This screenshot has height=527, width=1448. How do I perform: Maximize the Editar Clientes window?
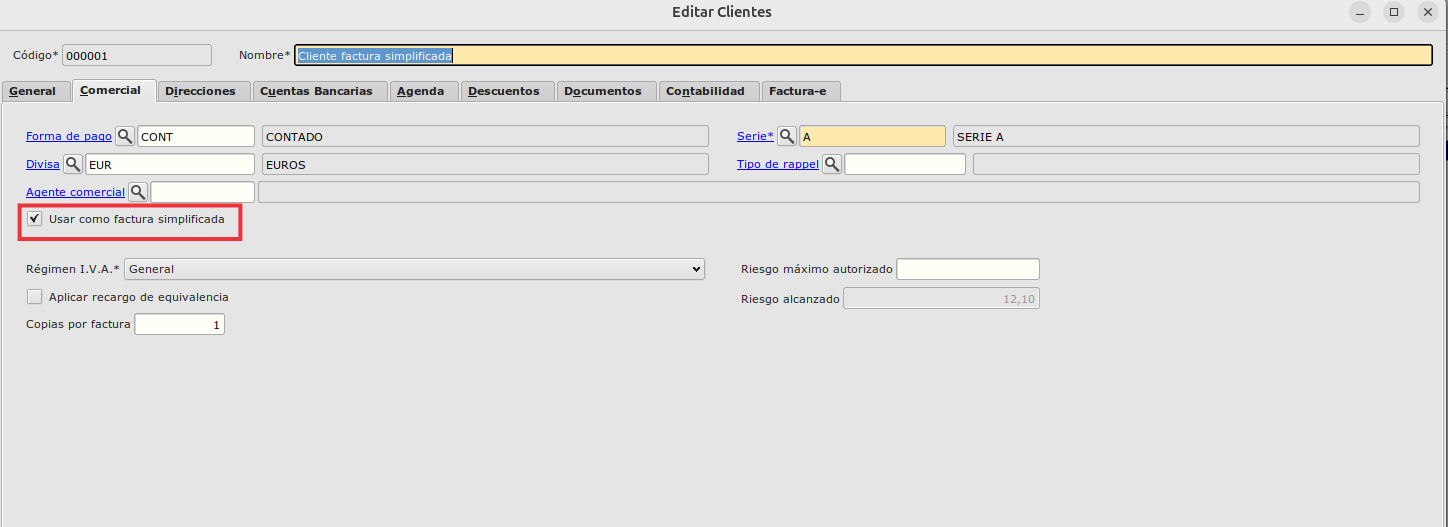click(1393, 12)
